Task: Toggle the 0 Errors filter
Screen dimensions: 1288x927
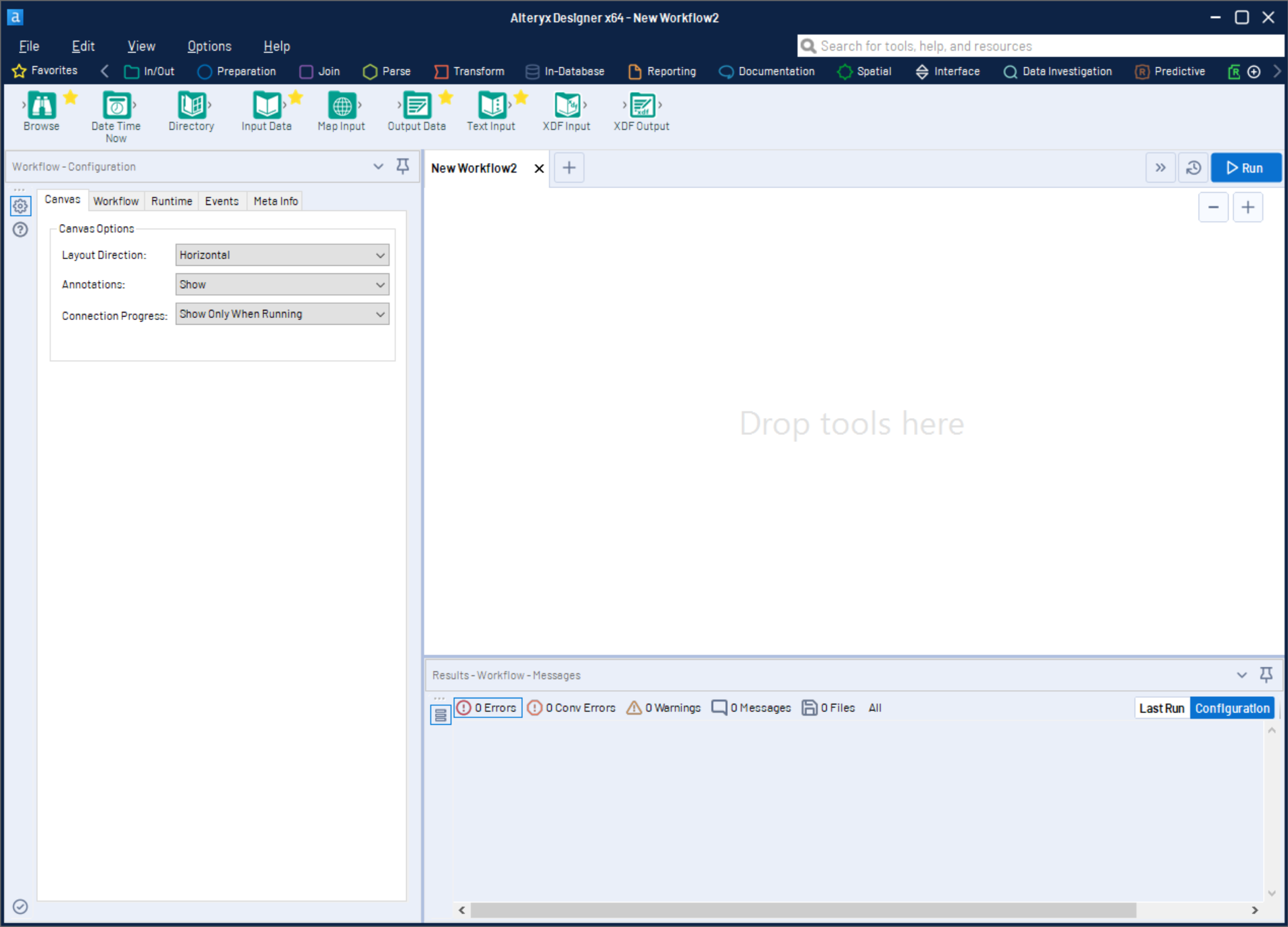Action: click(x=487, y=708)
